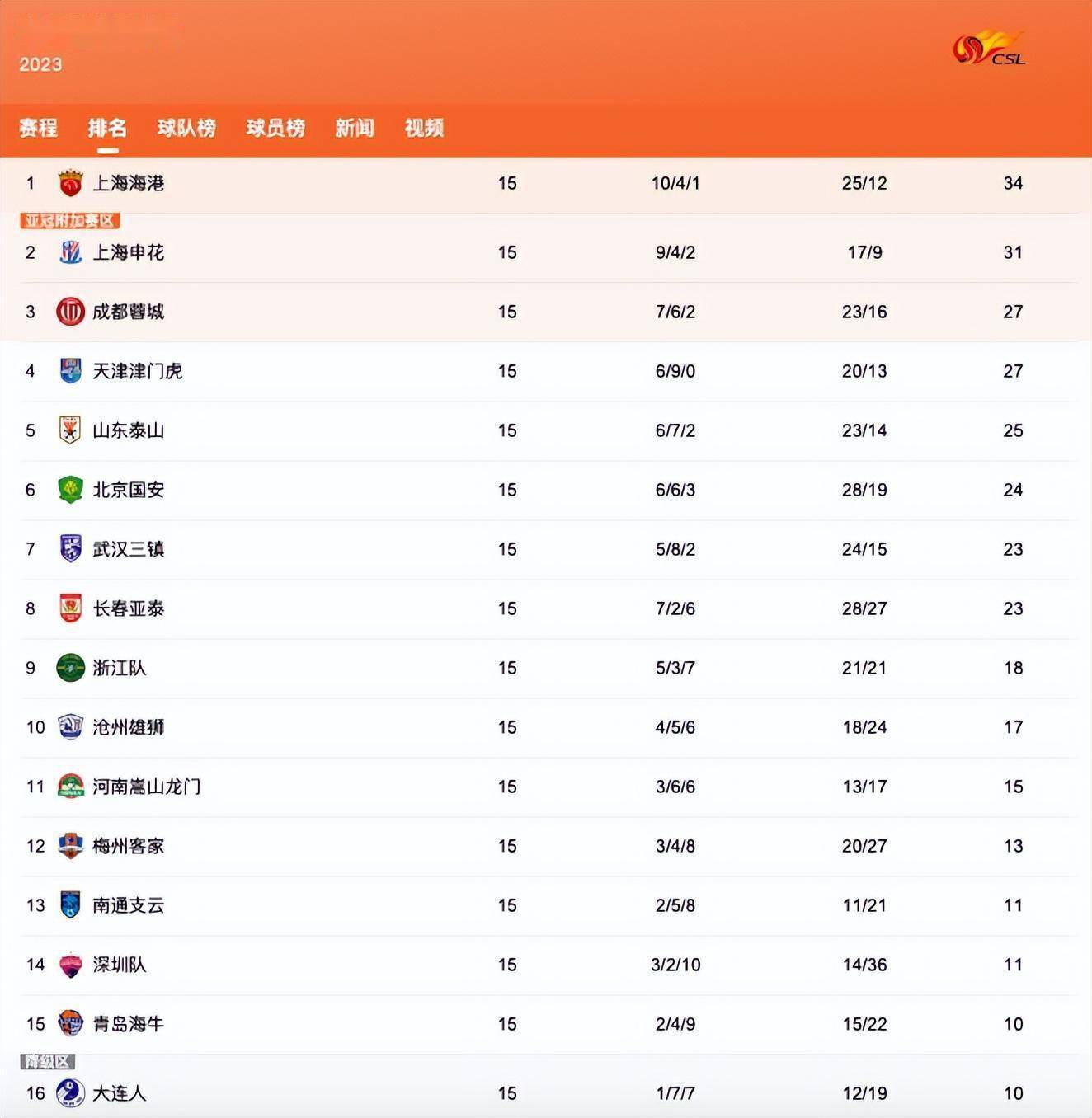Click the Dalian Pro (大连人) team logo
The height and width of the screenshot is (1118, 1092).
pyautogui.click(x=70, y=1093)
